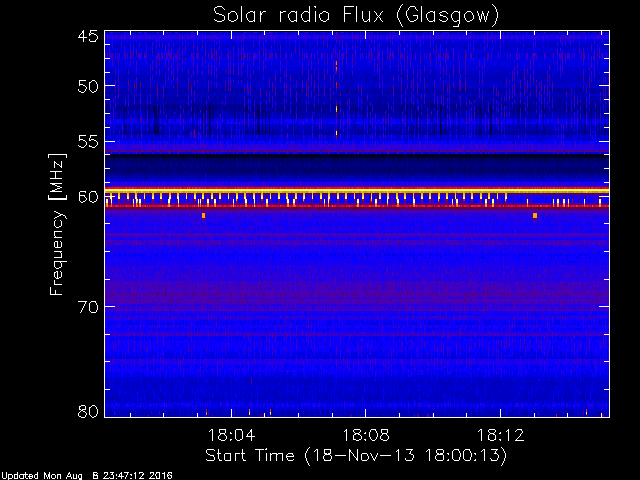Select the 80 frequency axis label

tap(88, 411)
